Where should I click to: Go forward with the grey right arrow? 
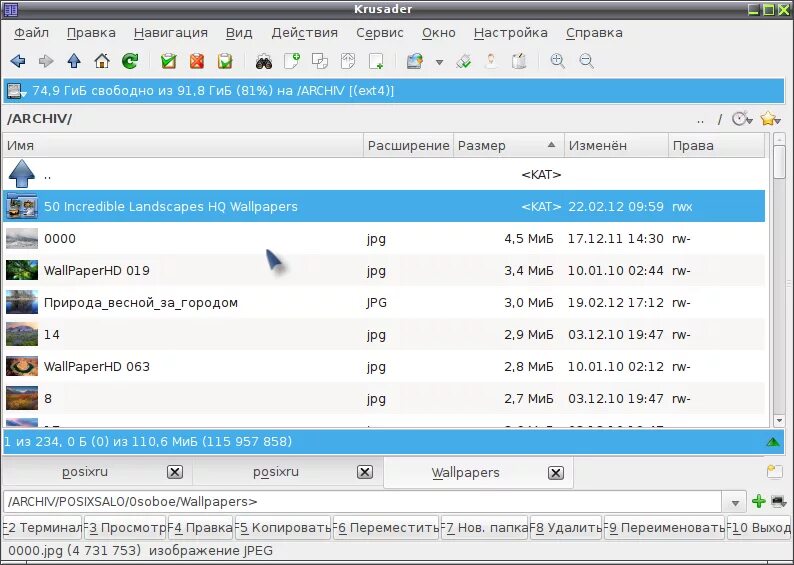tap(46, 61)
